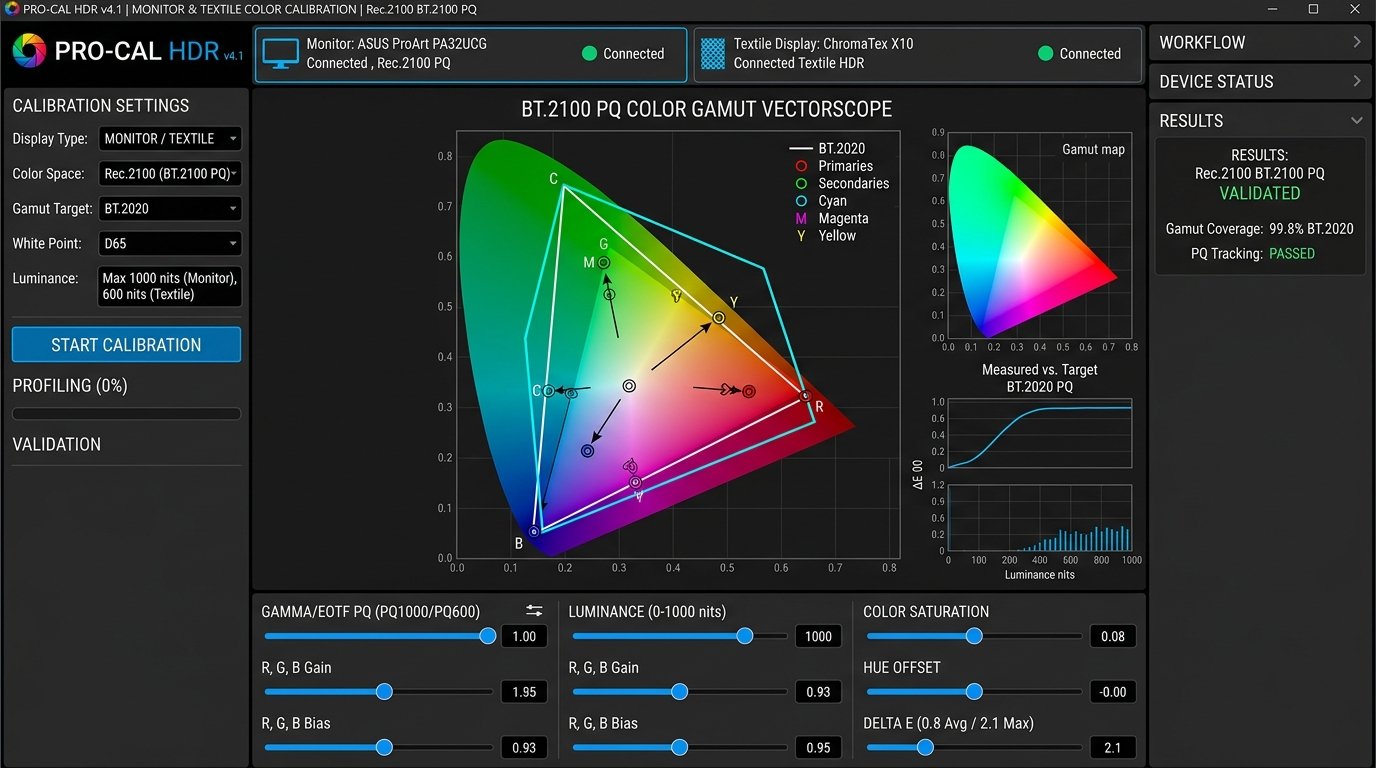Click the gamma bias value field 0.93

524,747
